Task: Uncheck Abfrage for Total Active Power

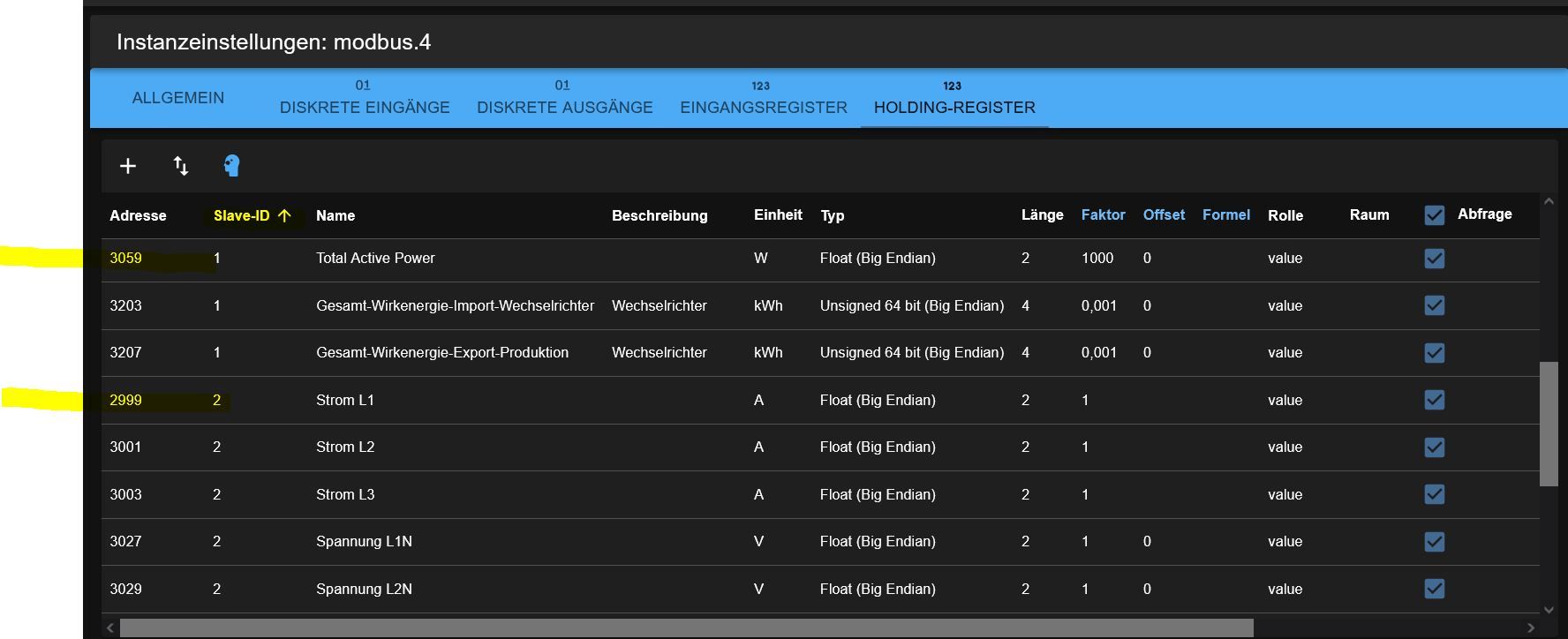Action: point(1435,259)
